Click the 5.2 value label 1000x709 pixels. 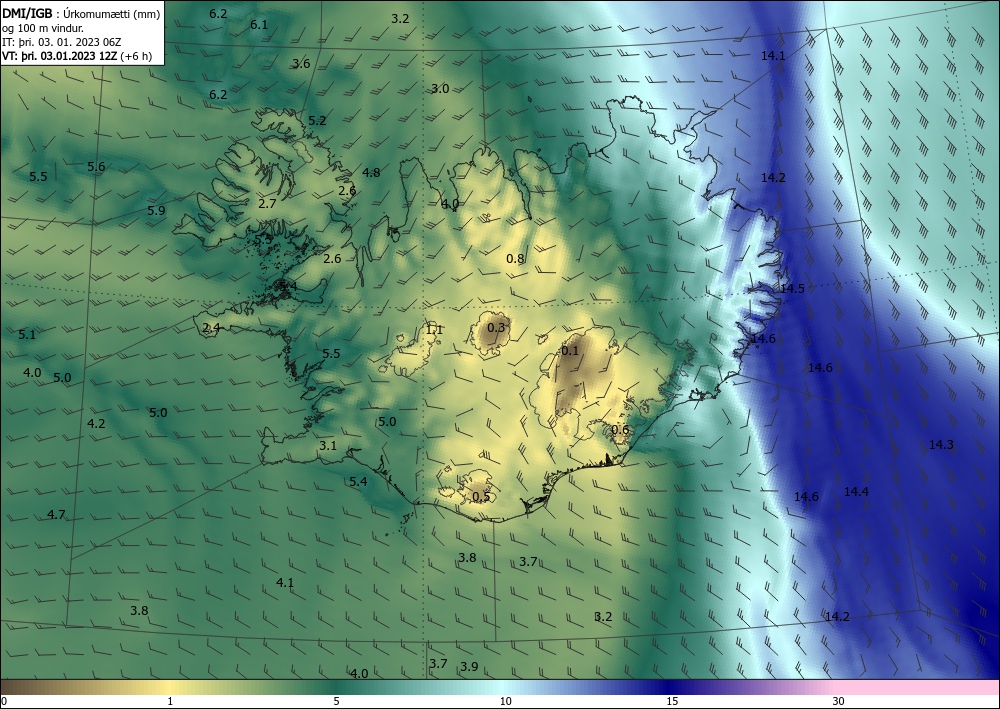point(317,121)
